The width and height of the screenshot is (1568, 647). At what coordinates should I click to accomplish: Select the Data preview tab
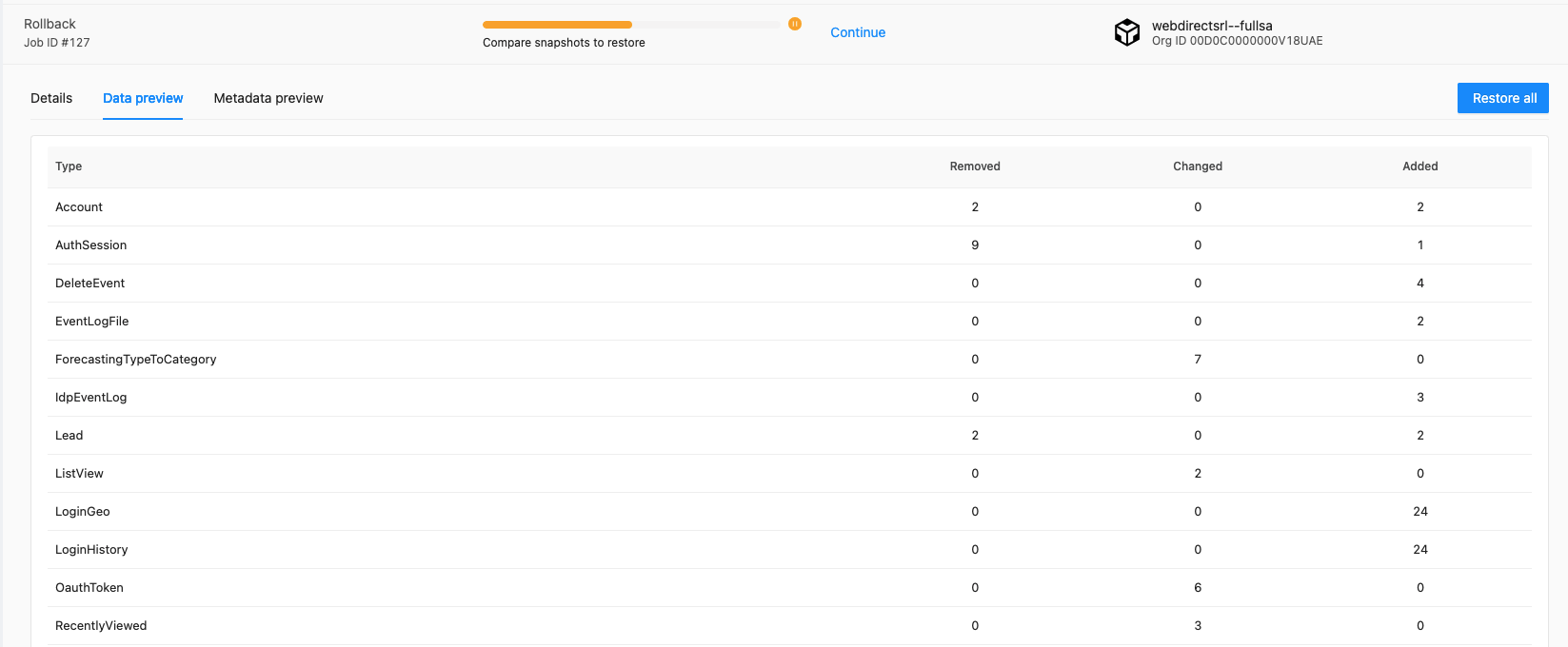143,98
